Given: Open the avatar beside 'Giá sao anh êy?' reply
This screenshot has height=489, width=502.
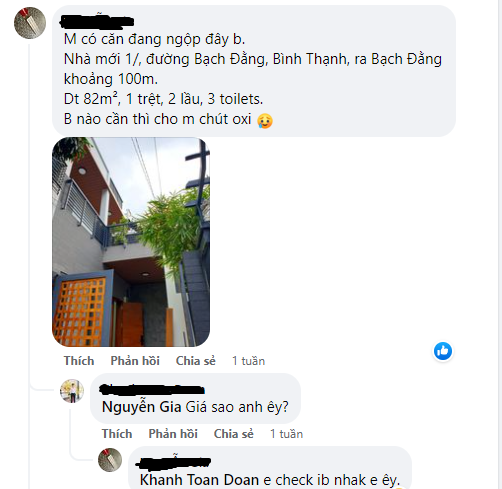Looking at the screenshot, I should (x=72, y=391).
